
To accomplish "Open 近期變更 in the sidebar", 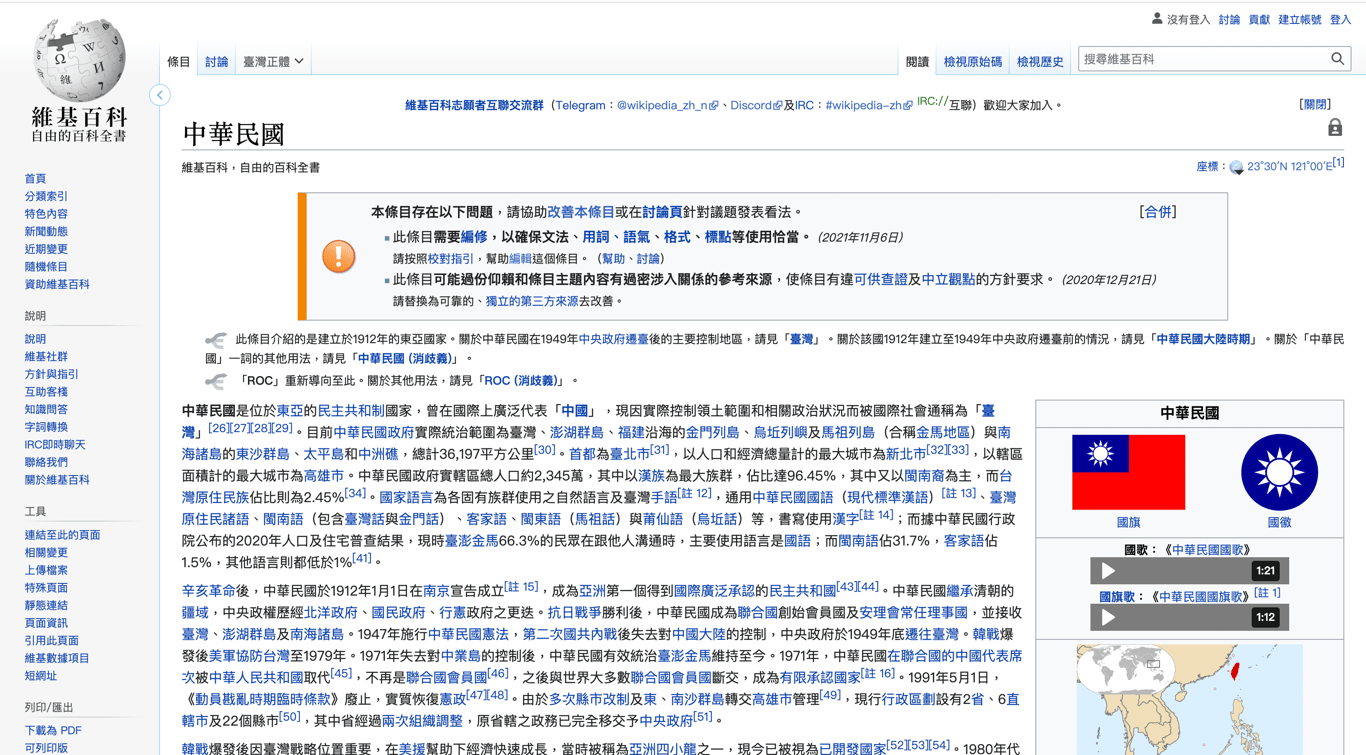I will pos(46,249).
